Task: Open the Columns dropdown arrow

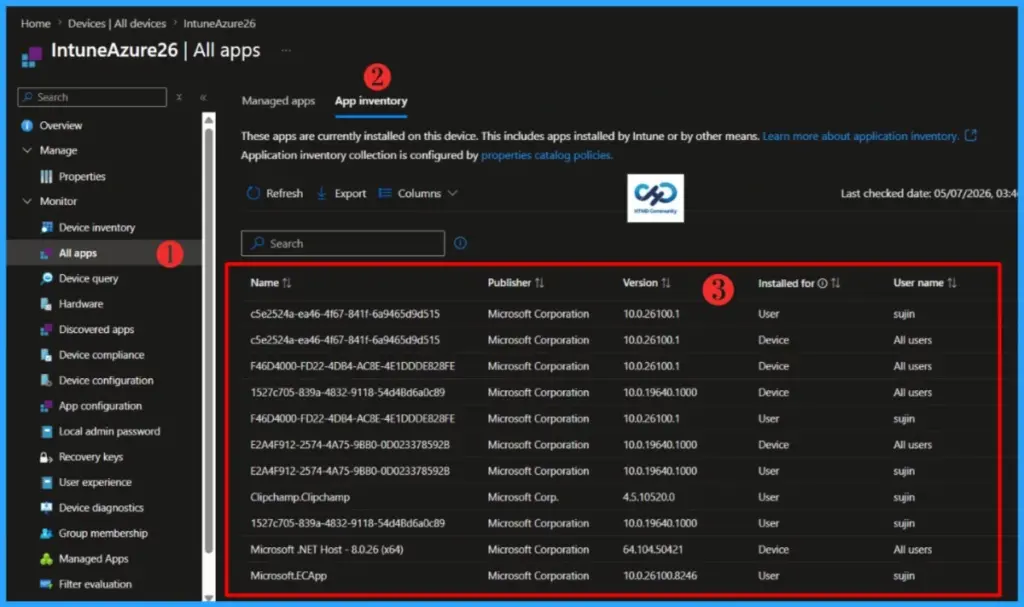Action: click(453, 193)
